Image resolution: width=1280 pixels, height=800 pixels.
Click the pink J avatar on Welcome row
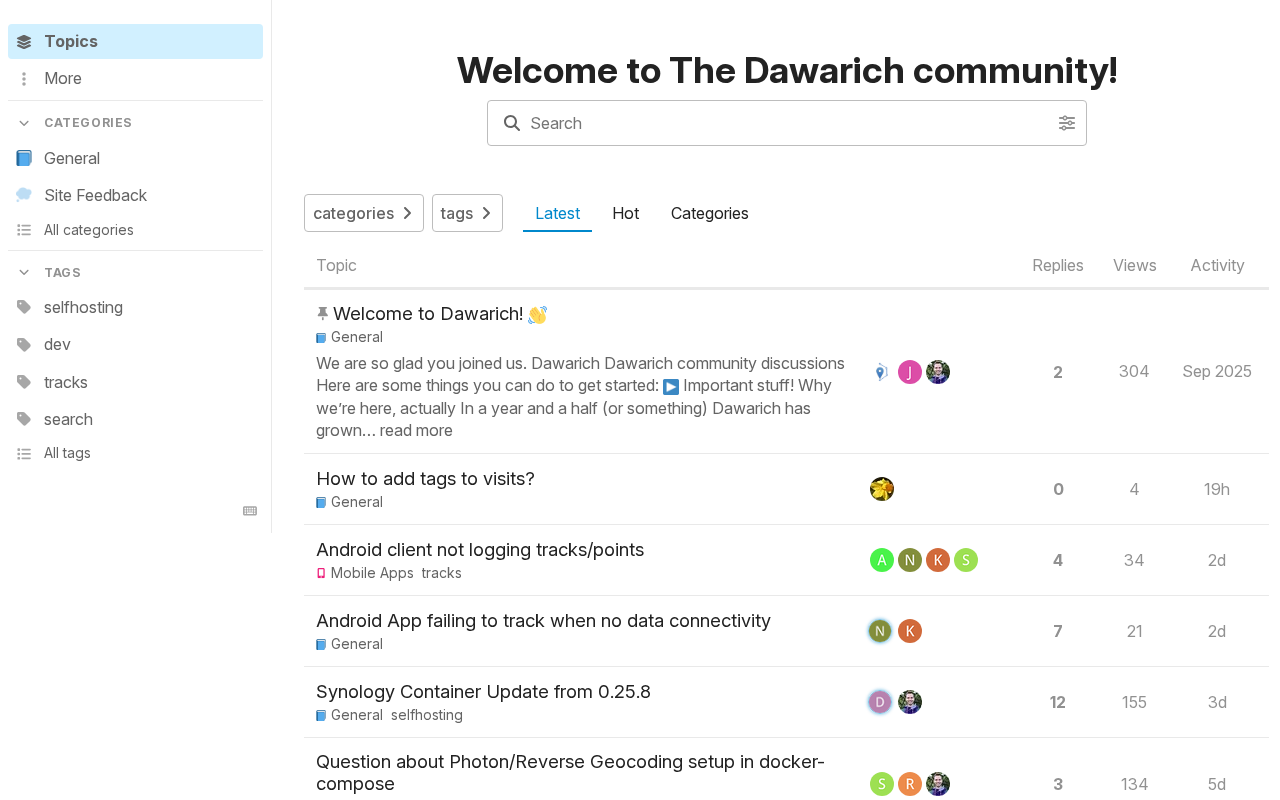click(910, 372)
